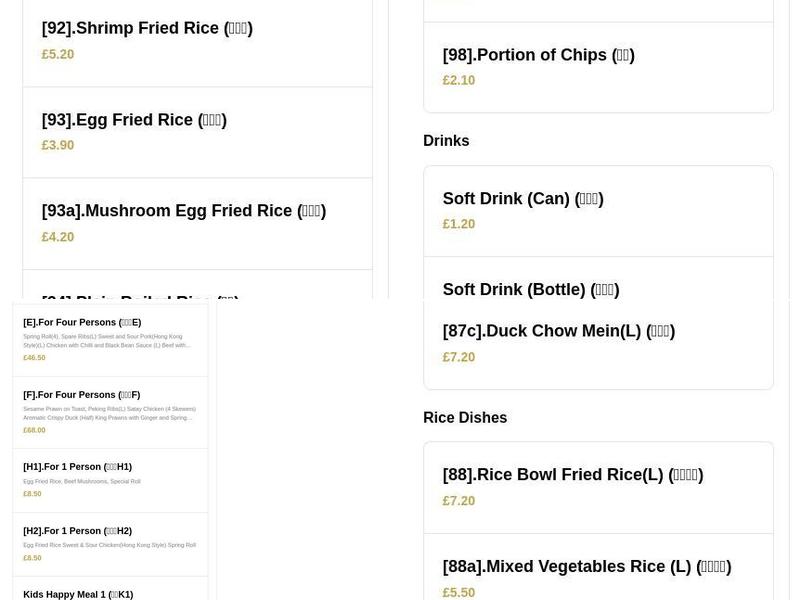Select the Rice Bowl Fried Rice(L) dish
This screenshot has height=600, width=800.
pyautogui.click(x=573, y=475)
